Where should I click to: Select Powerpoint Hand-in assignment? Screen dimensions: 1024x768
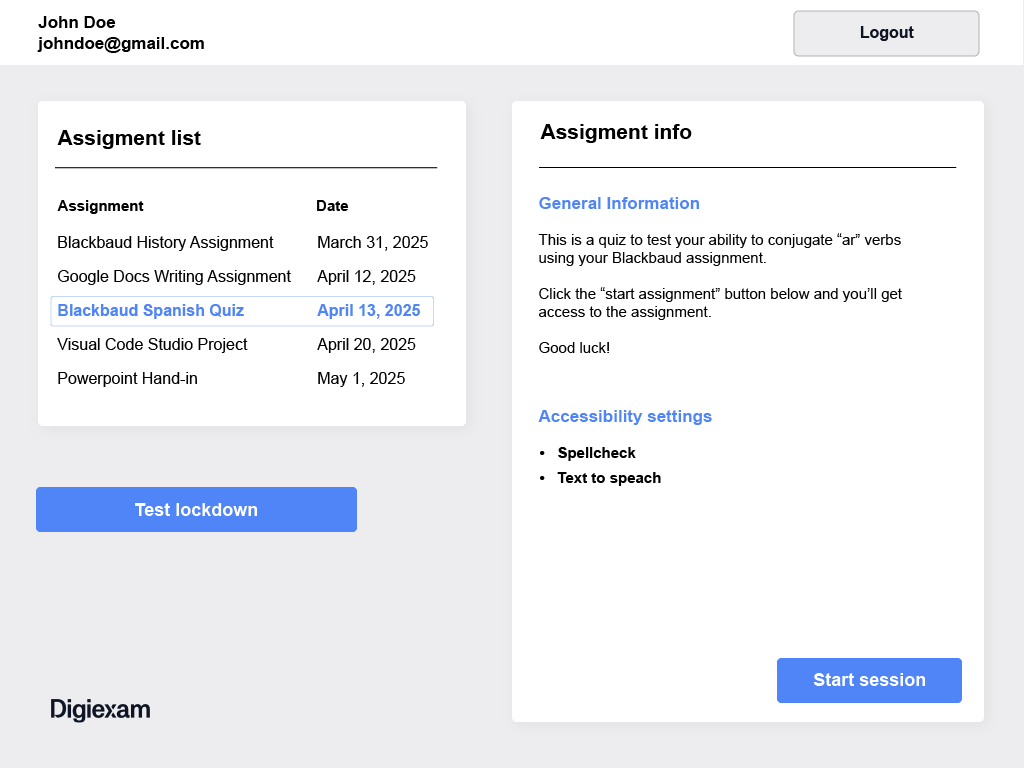pyautogui.click(x=242, y=378)
